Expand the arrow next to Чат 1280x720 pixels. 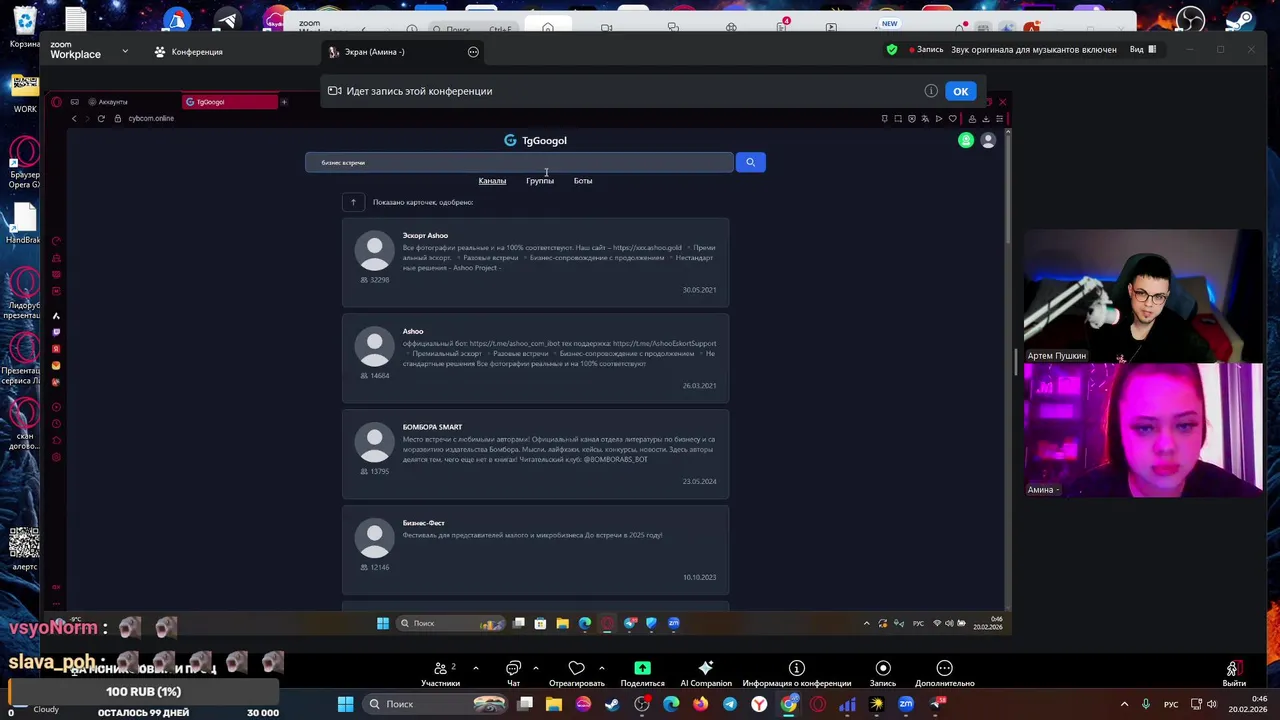(536, 668)
